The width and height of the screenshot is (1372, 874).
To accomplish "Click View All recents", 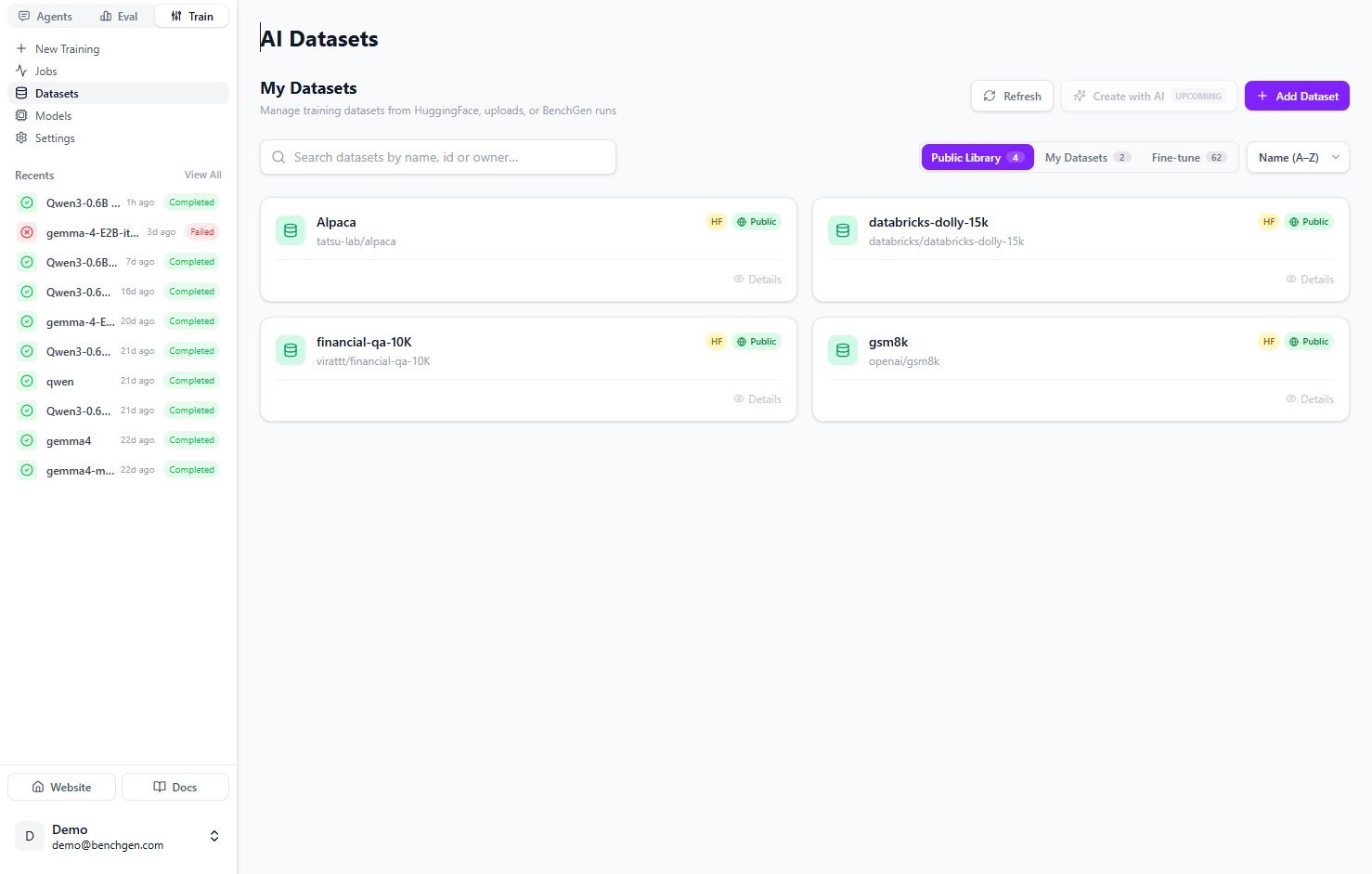I will pyautogui.click(x=202, y=175).
